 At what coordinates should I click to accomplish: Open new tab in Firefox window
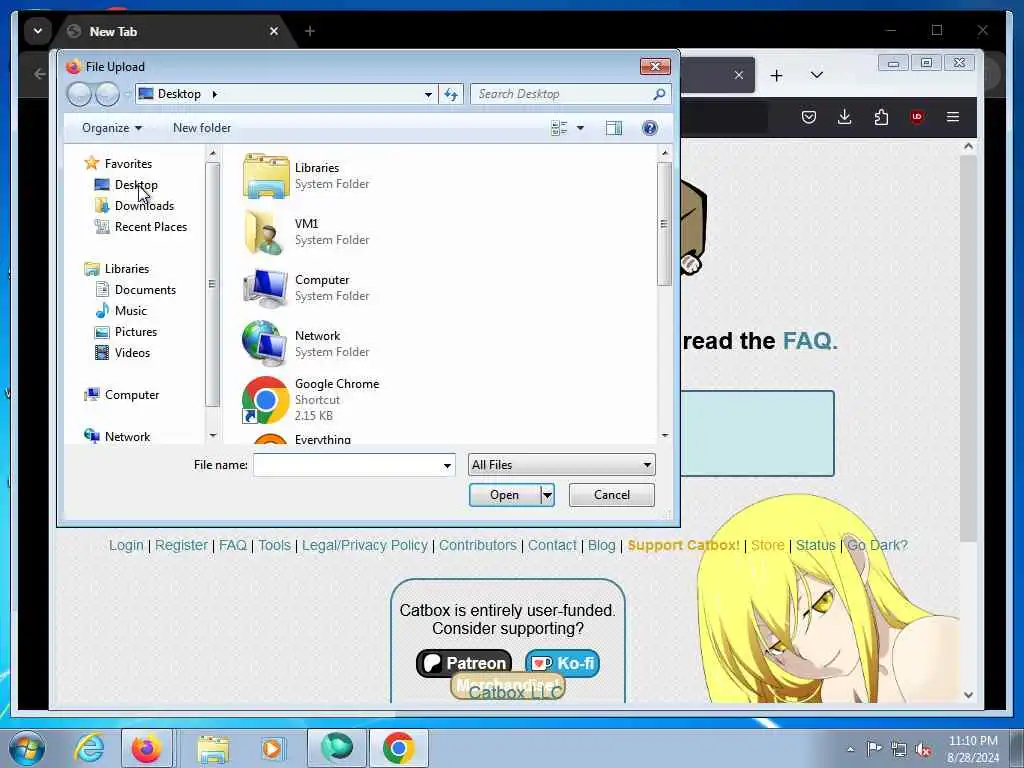click(x=776, y=76)
